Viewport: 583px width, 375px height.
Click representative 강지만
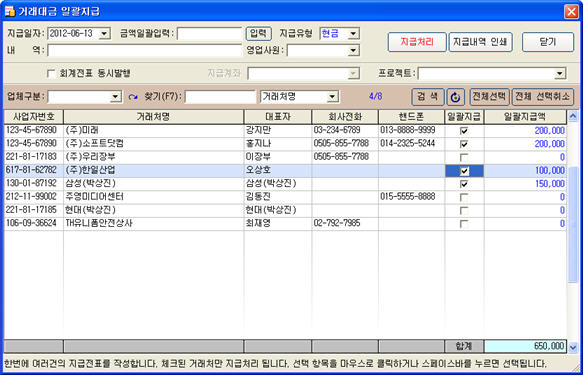(258, 130)
